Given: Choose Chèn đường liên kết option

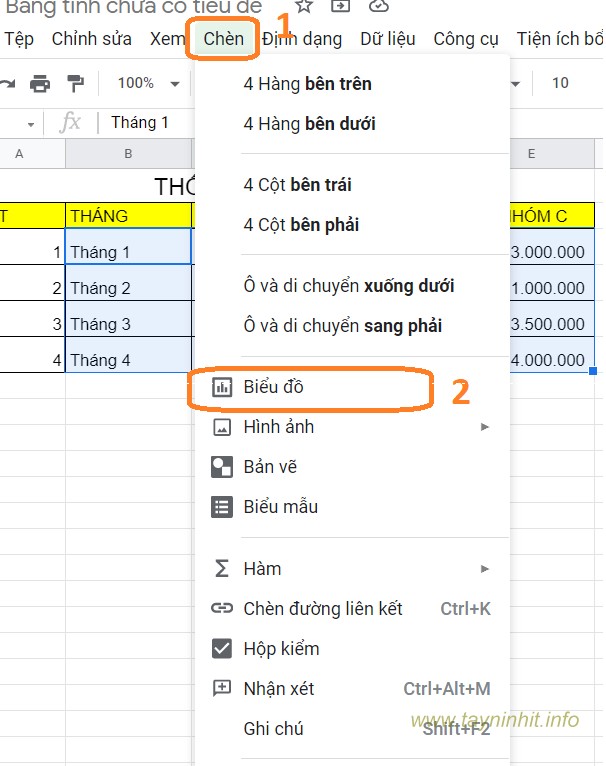Looking at the screenshot, I should (x=322, y=609).
